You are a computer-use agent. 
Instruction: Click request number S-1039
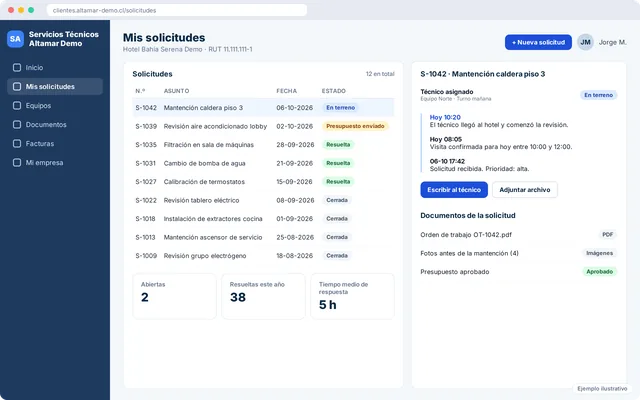(146, 126)
